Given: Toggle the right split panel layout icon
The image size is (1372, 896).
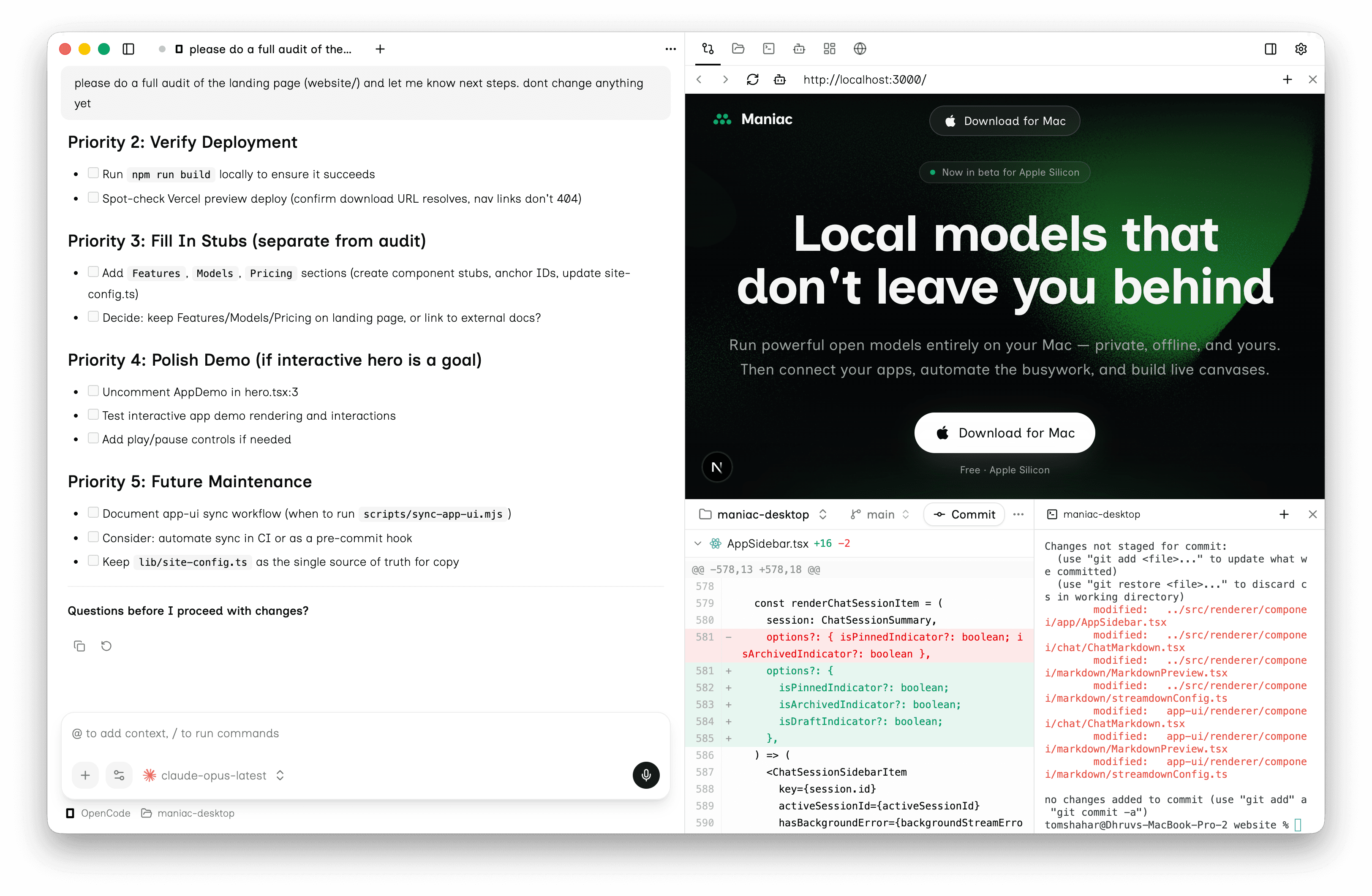Looking at the screenshot, I should [x=1271, y=49].
